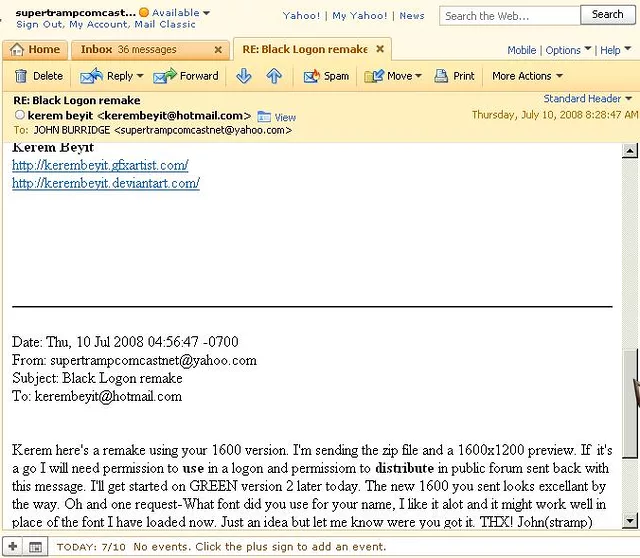Click the Delete trash icon
This screenshot has width=640, height=558.
[21, 76]
